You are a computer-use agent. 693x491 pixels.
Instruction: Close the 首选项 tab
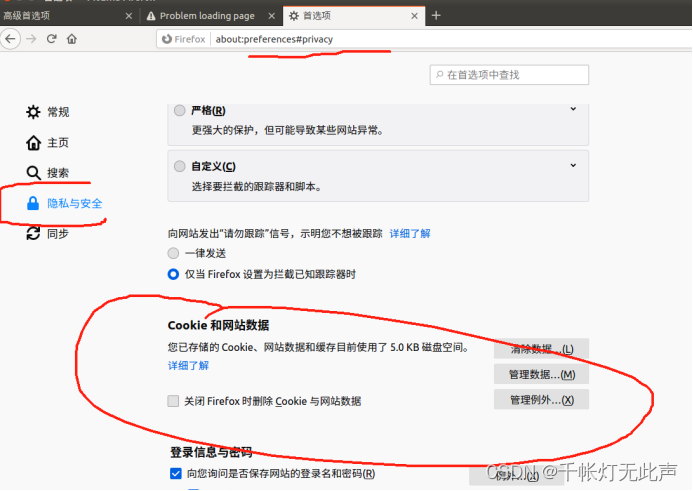coord(414,16)
